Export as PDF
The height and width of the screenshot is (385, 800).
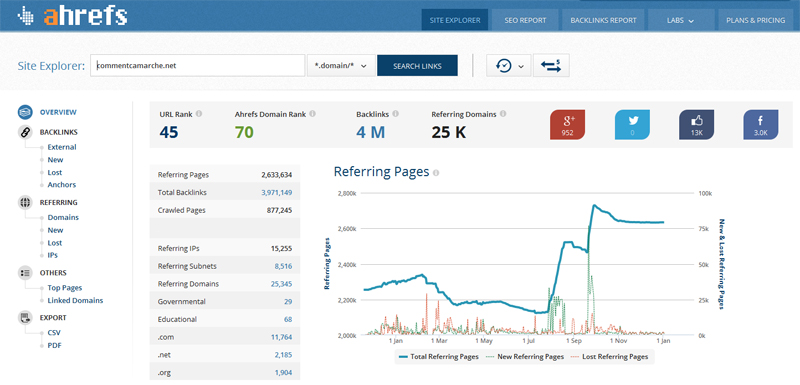pyautogui.click(x=54, y=345)
